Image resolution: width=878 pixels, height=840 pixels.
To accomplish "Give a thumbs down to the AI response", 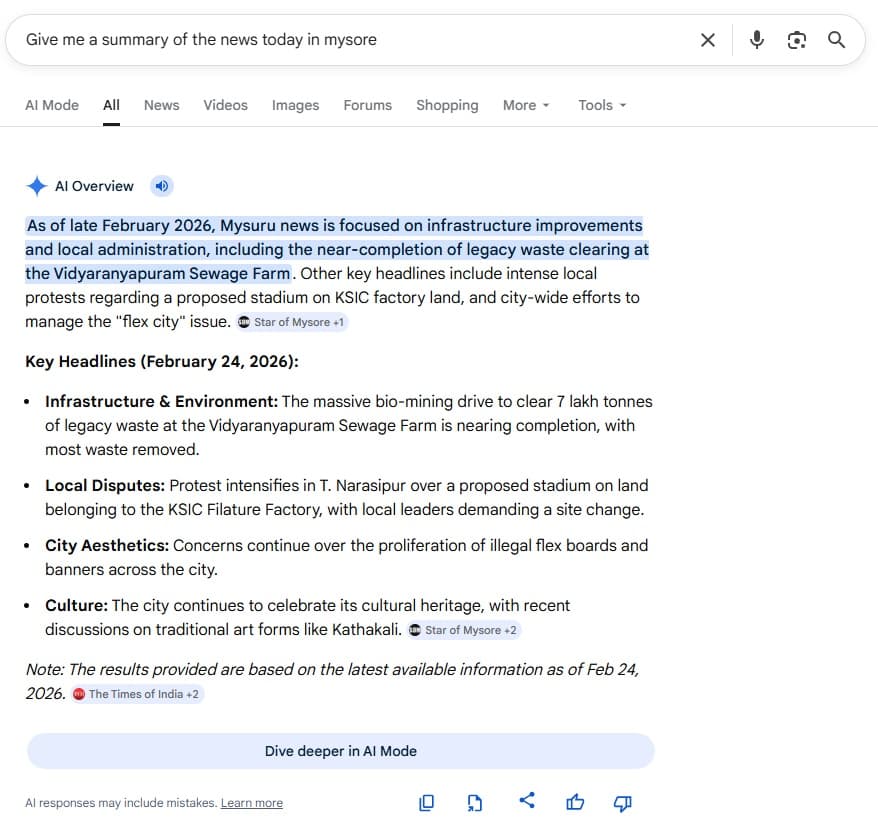I will (x=622, y=802).
